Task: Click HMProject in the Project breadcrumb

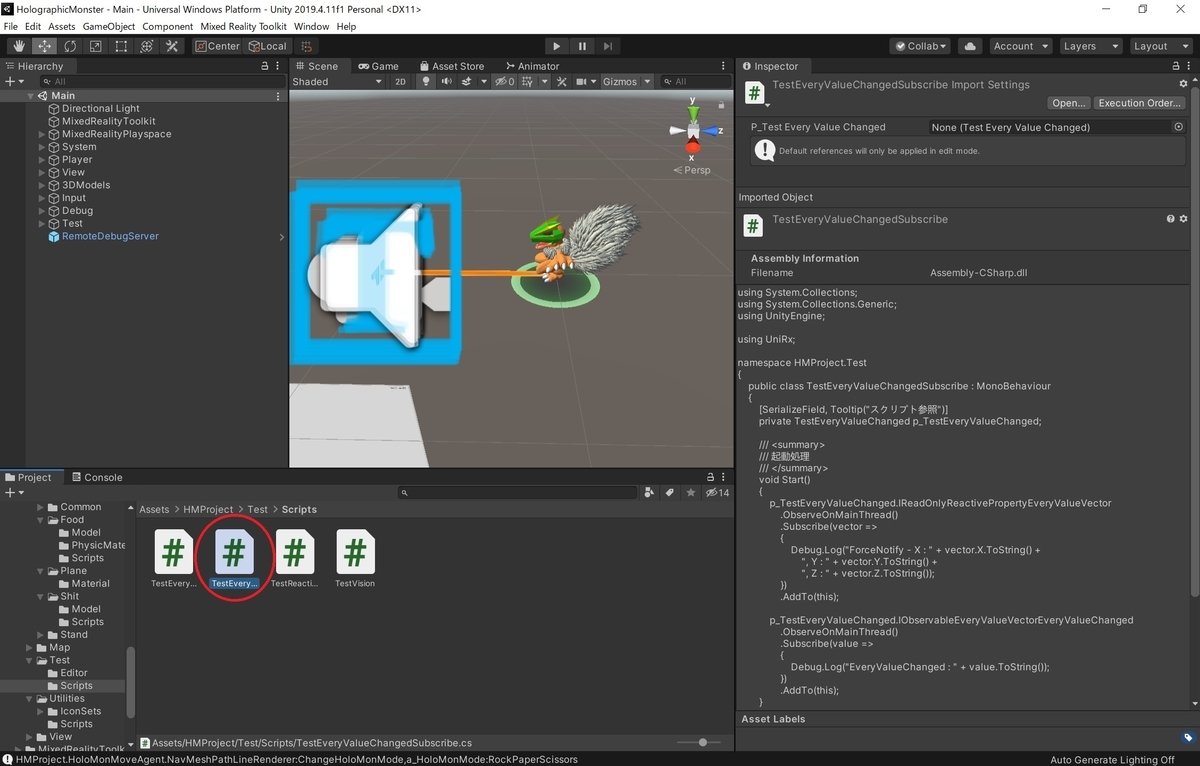Action: pyautogui.click(x=208, y=509)
